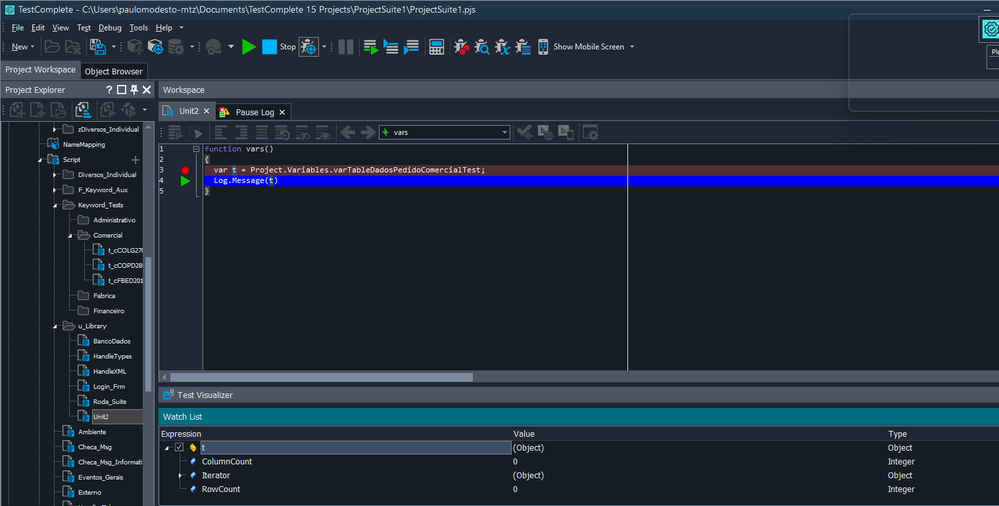Switch to the Object Browser tab
Screen dimensions: 999x506
pyautogui.click(x=113, y=71)
